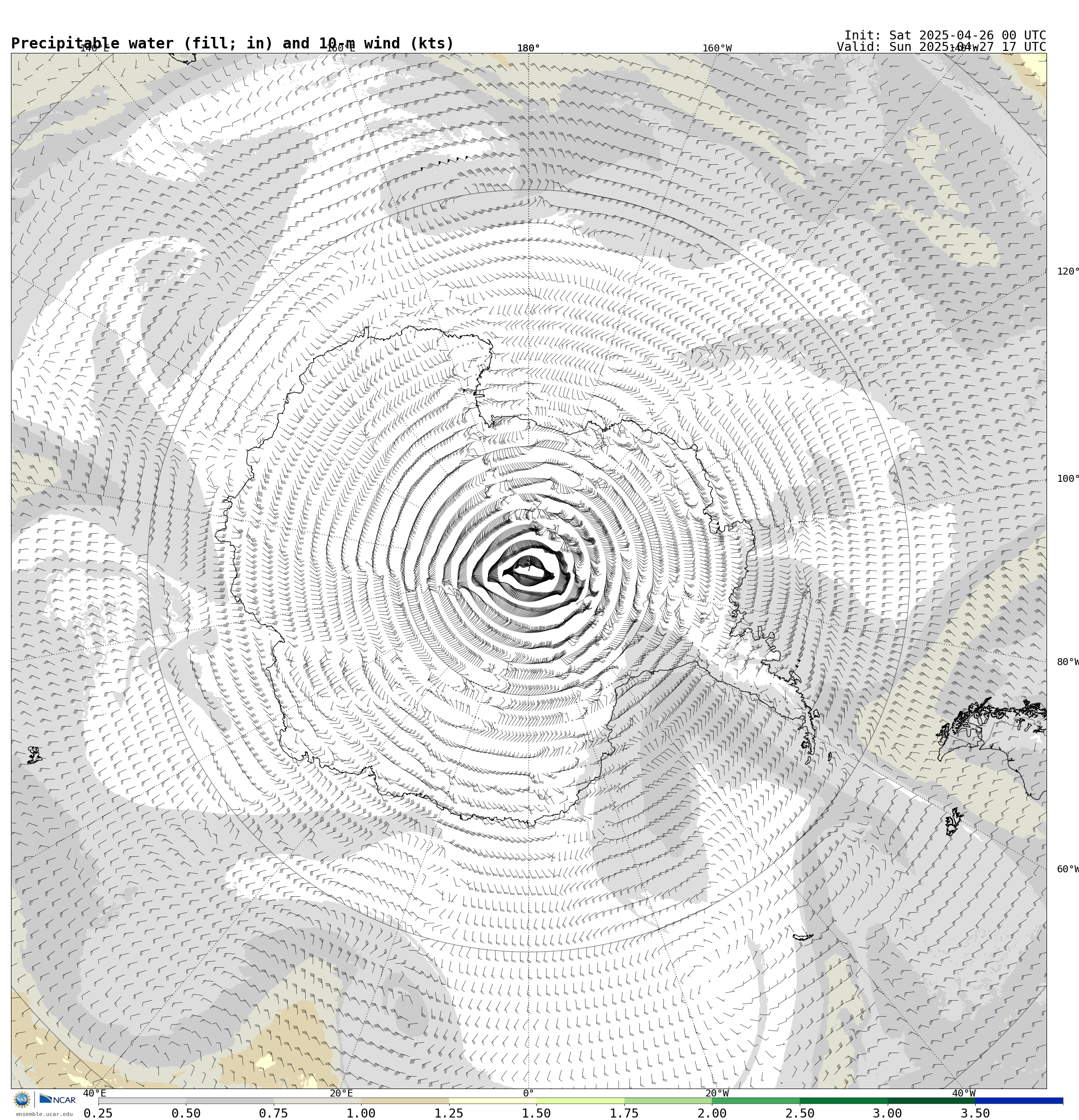Click the 'Init: Sat 2025-04-26 00 UTC' text

[x=945, y=35]
